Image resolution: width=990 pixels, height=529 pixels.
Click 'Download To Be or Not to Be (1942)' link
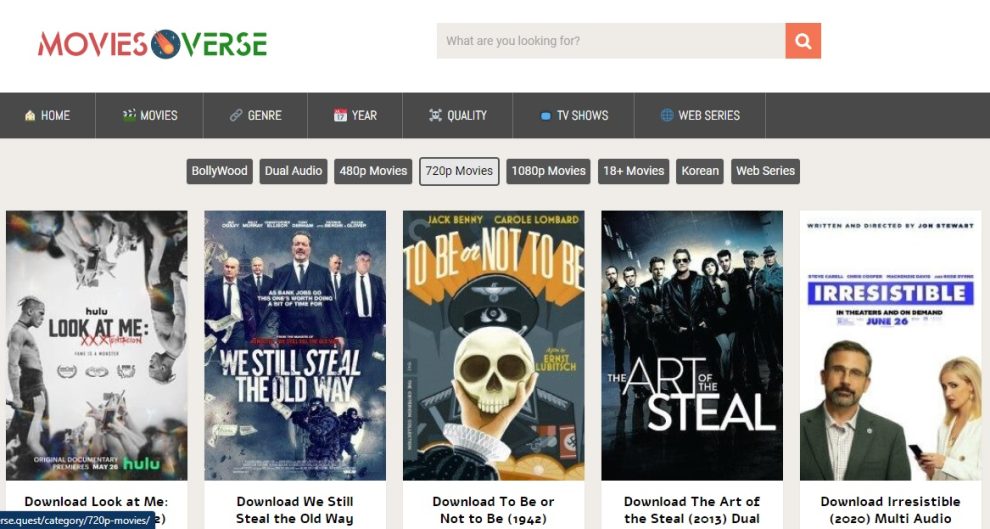(x=494, y=510)
